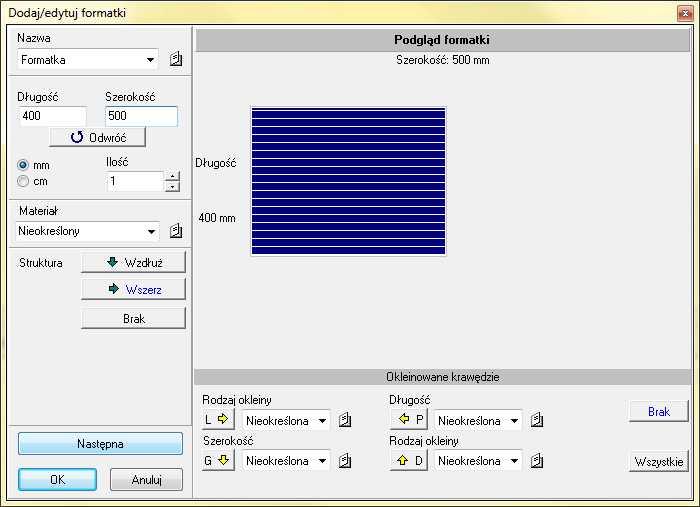
Task: Toggle the D bottom edge arrow button
Action: (x=409, y=460)
